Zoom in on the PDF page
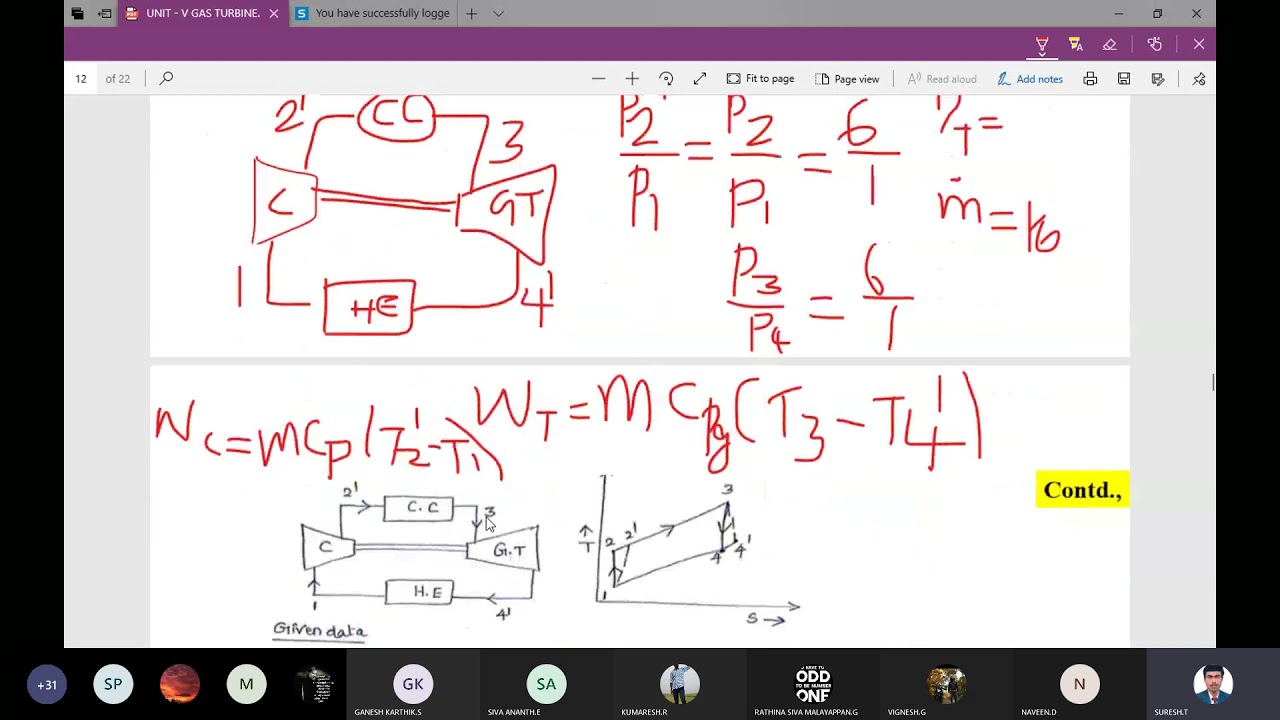Viewport: 1280px width, 720px height. coord(632,79)
